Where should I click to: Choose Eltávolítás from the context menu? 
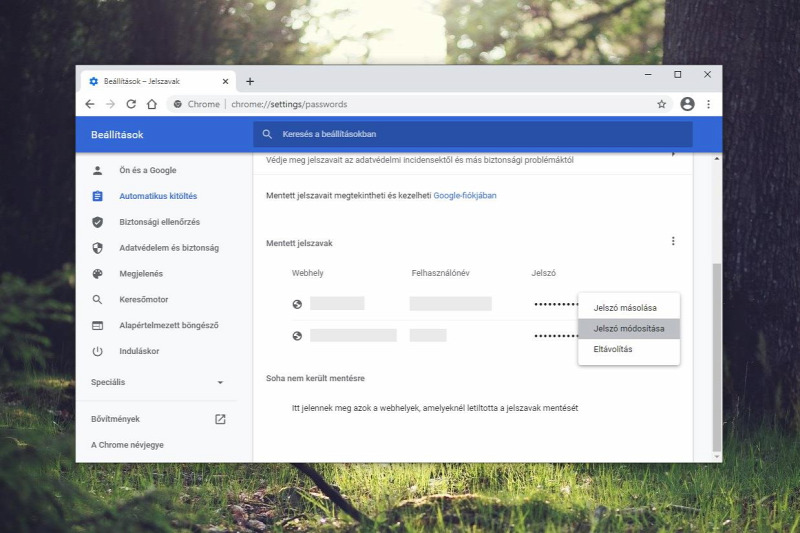[629, 349]
